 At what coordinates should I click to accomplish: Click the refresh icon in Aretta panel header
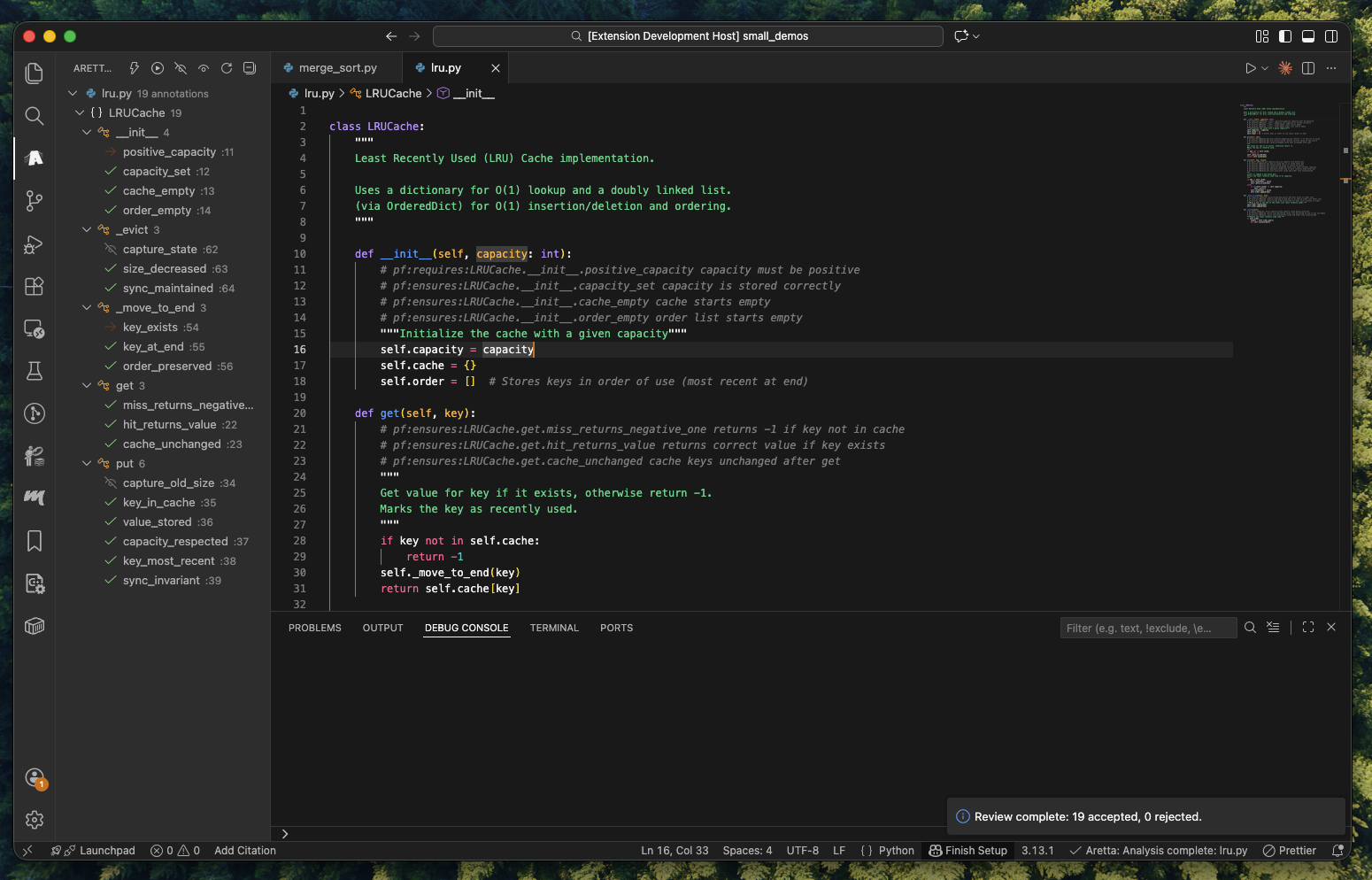227,68
